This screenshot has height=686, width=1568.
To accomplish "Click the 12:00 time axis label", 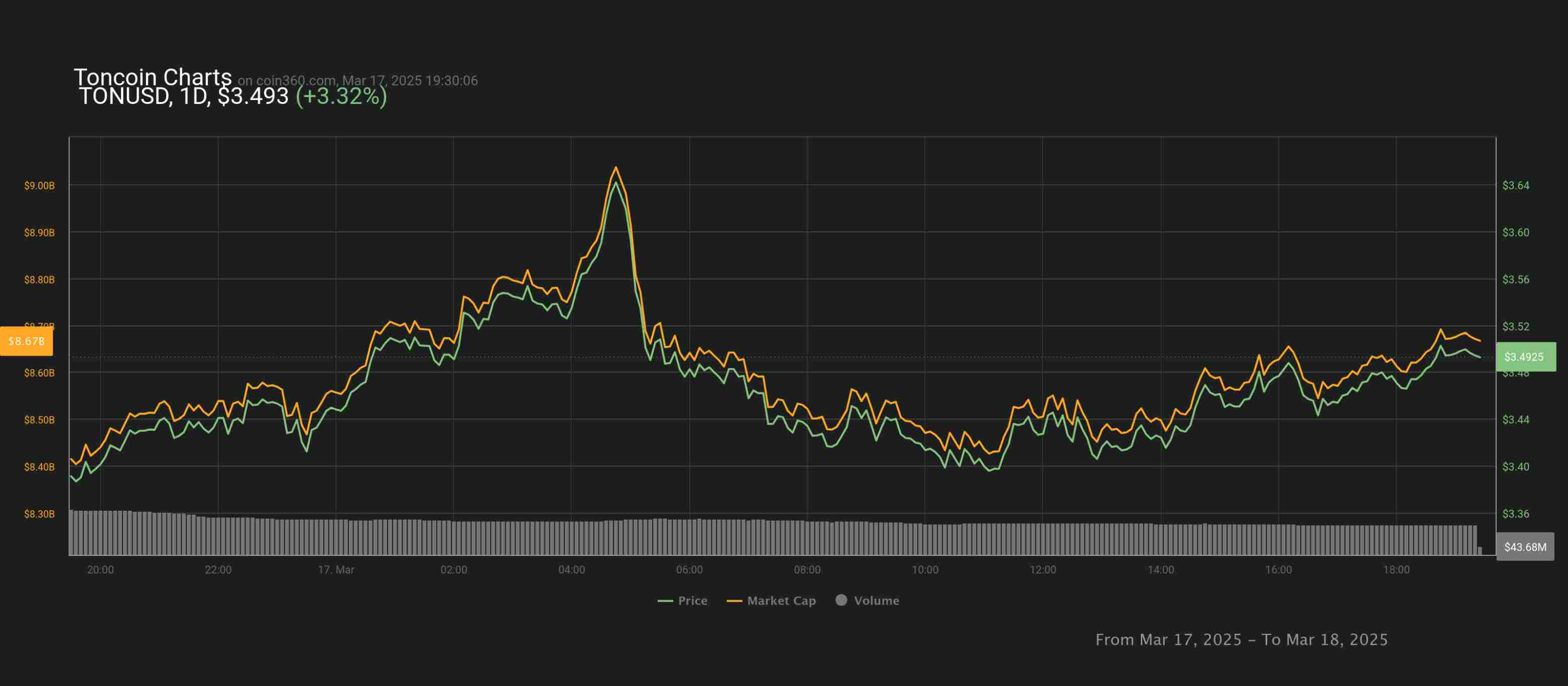I will tap(1042, 569).
